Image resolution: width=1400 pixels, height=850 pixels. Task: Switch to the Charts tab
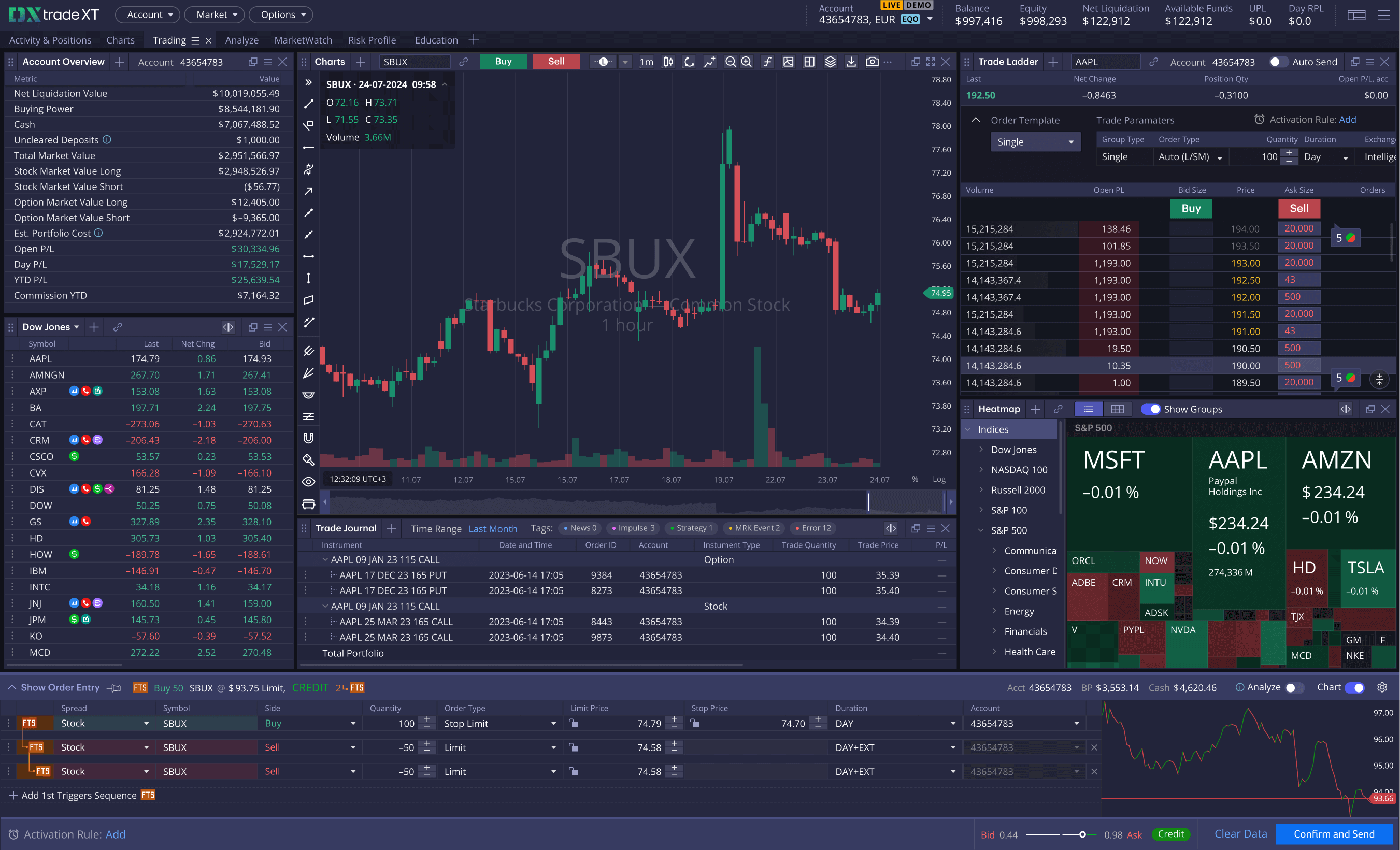pos(120,40)
